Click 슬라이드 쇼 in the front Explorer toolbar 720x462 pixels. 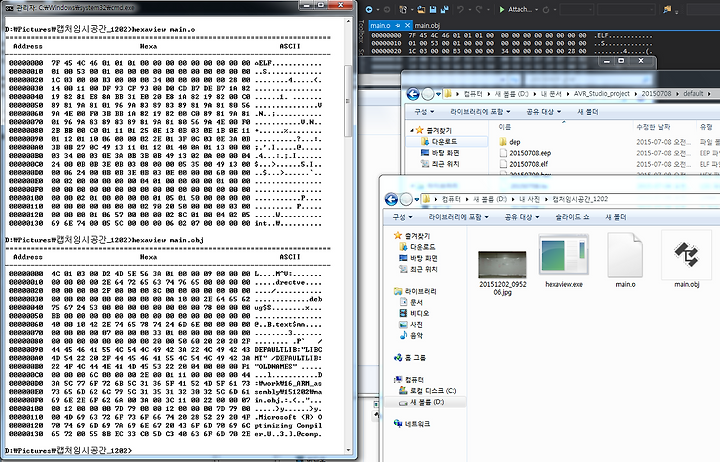pyautogui.click(x=572, y=217)
